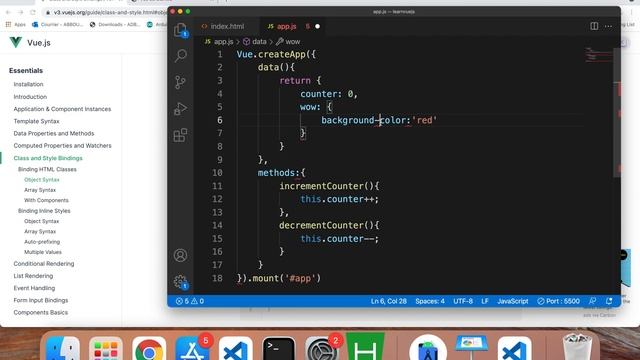Screen dimensions: 640x360
Task: Open the Extensions view
Action: pyautogui.click(x=180, y=135)
